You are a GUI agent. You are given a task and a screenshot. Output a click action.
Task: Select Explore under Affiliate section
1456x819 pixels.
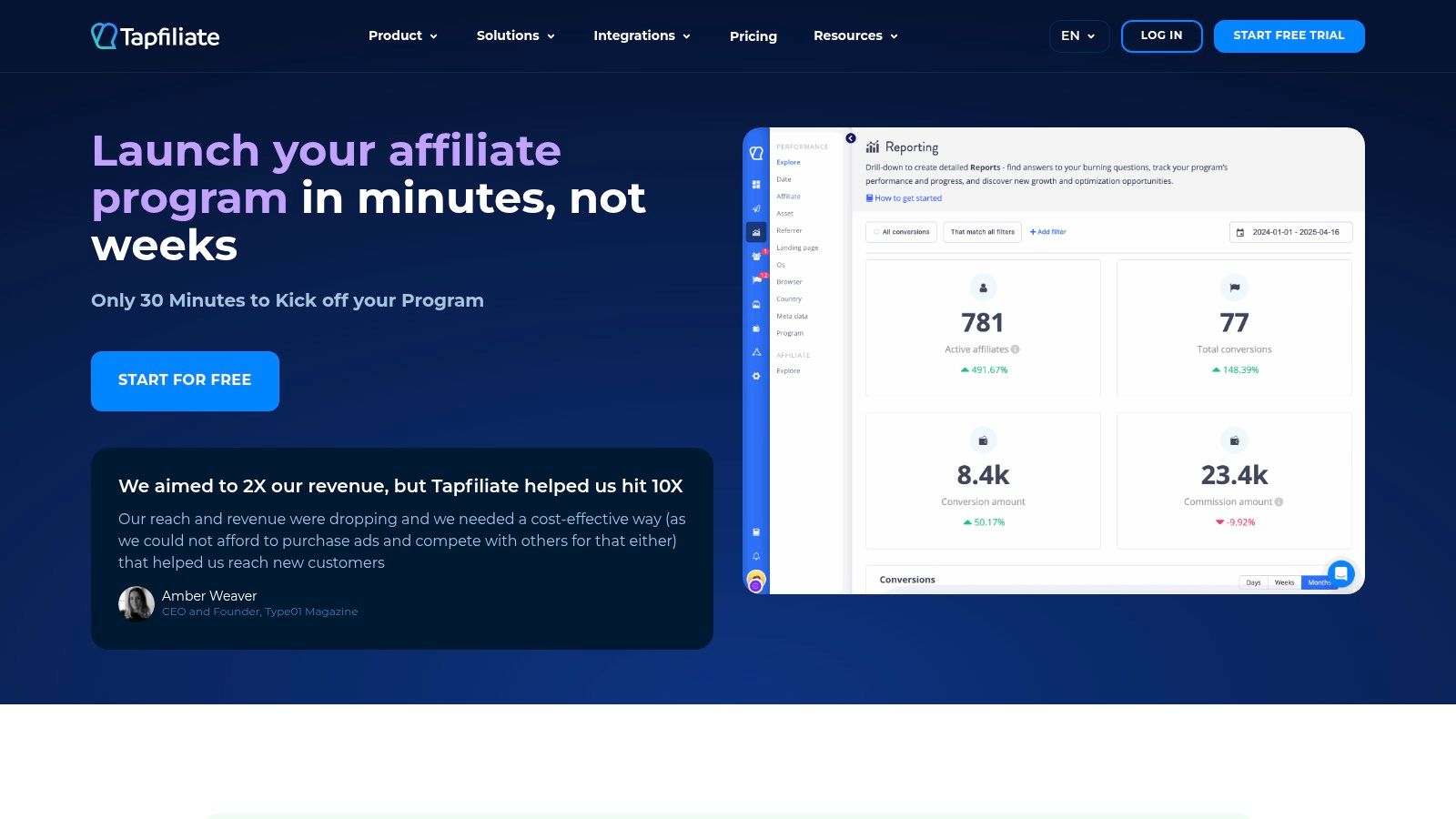[x=788, y=371]
